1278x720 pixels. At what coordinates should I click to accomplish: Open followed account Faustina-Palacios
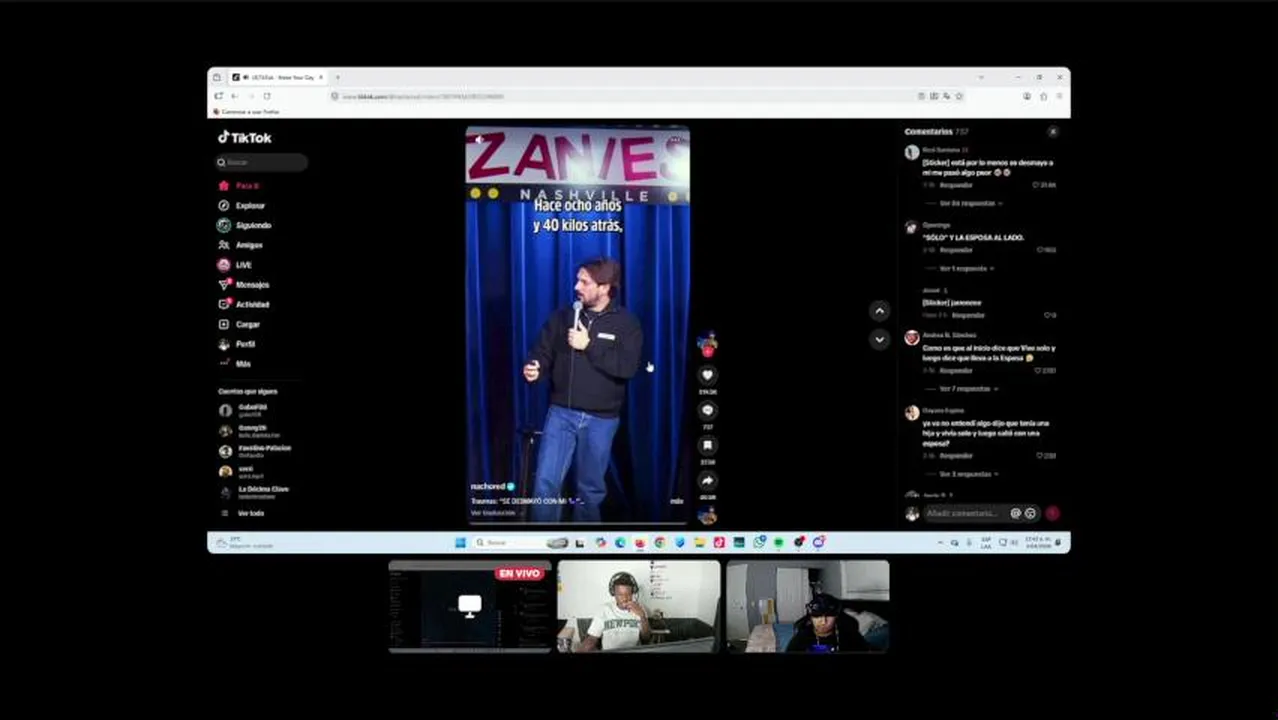[256, 450]
